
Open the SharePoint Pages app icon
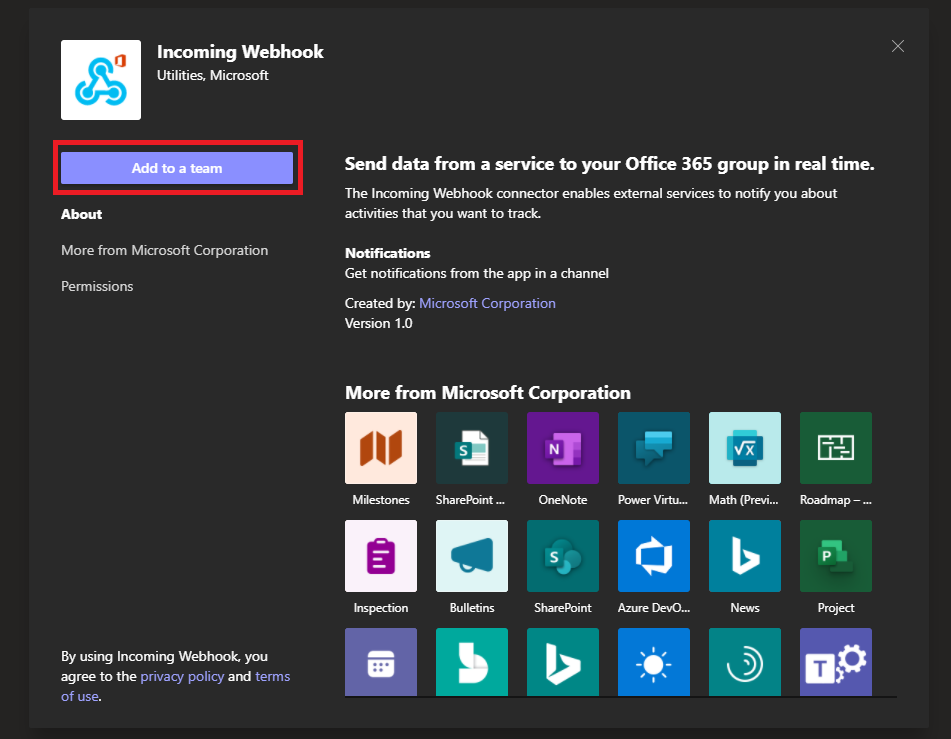pyautogui.click(x=472, y=448)
